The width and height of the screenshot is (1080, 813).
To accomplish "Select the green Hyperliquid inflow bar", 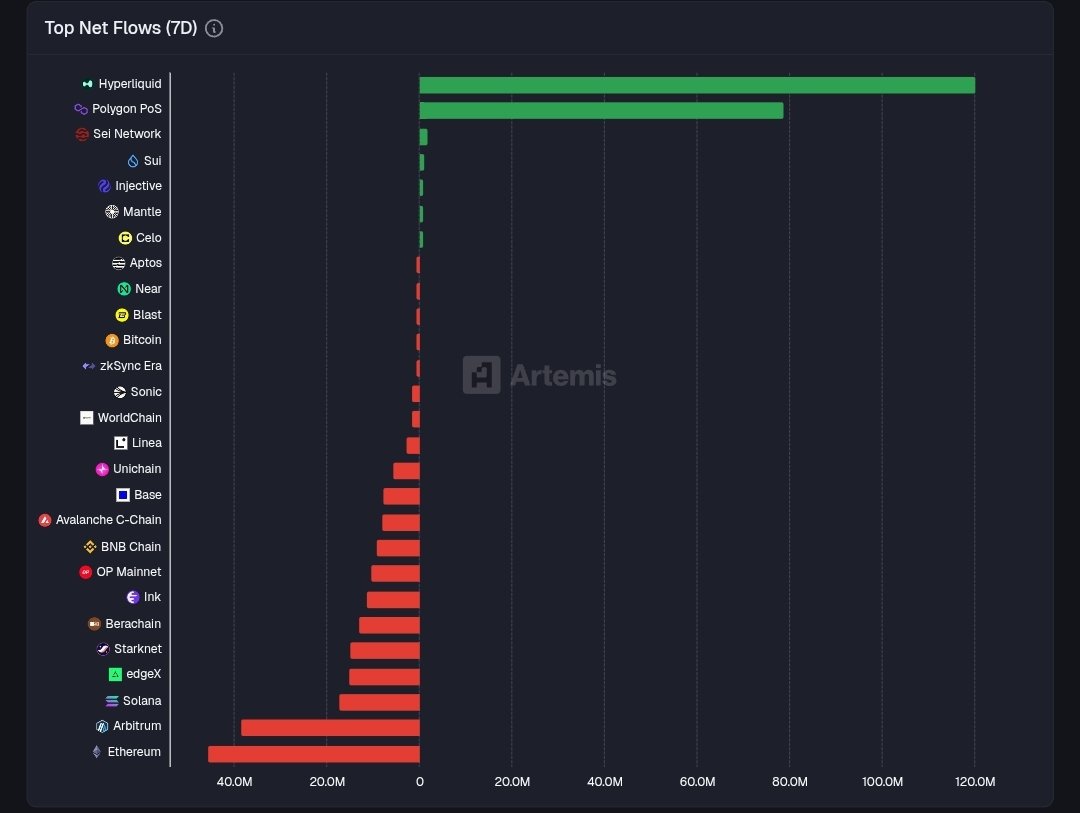I will pyautogui.click(x=697, y=85).
